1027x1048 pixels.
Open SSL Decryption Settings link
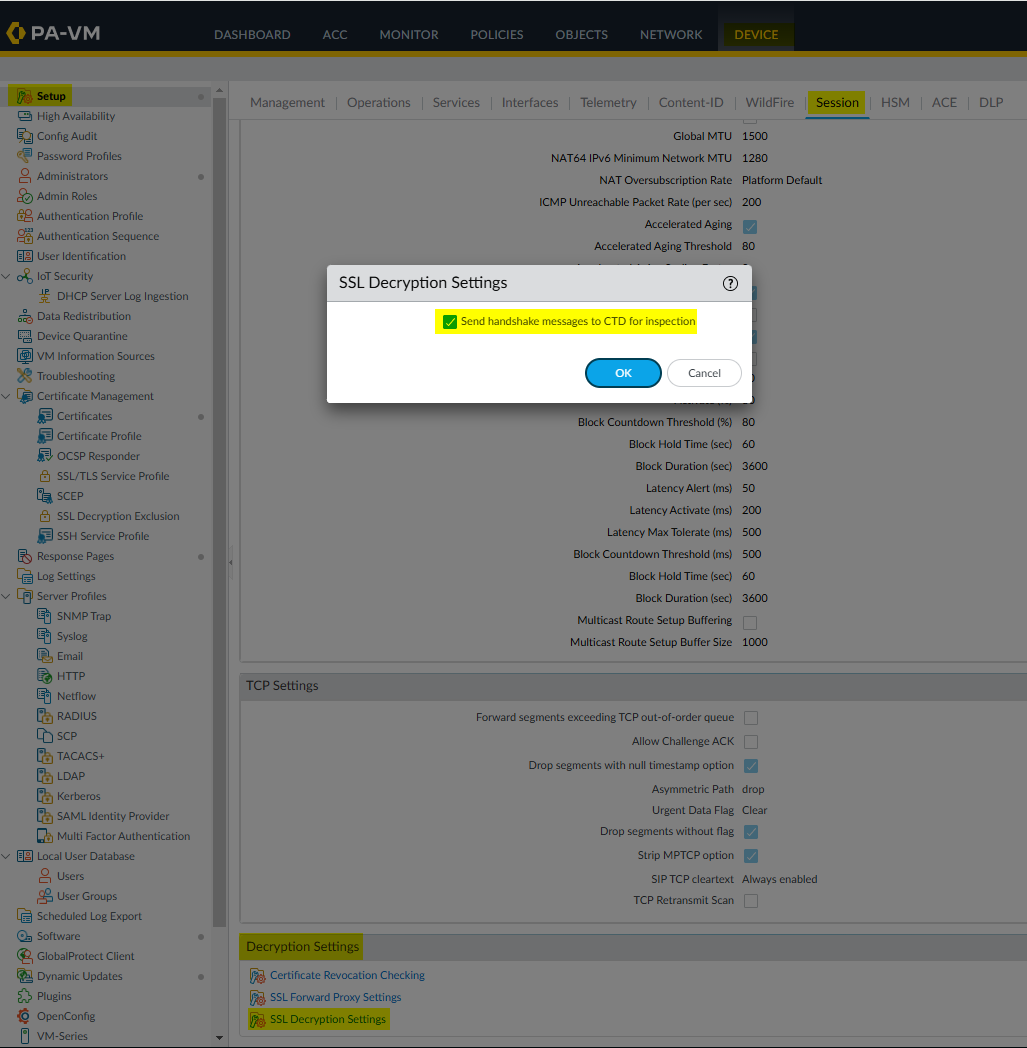(327, 1020)
